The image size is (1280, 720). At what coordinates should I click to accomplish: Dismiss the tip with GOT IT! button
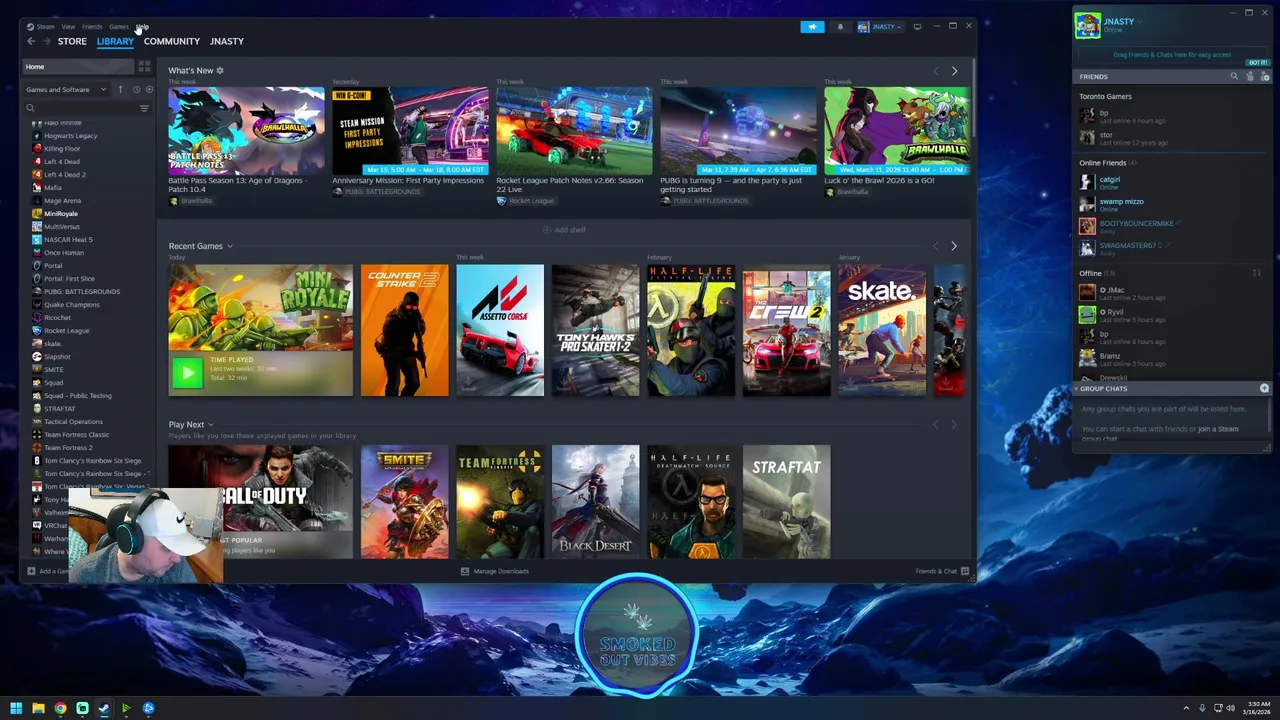point(1257,62)
